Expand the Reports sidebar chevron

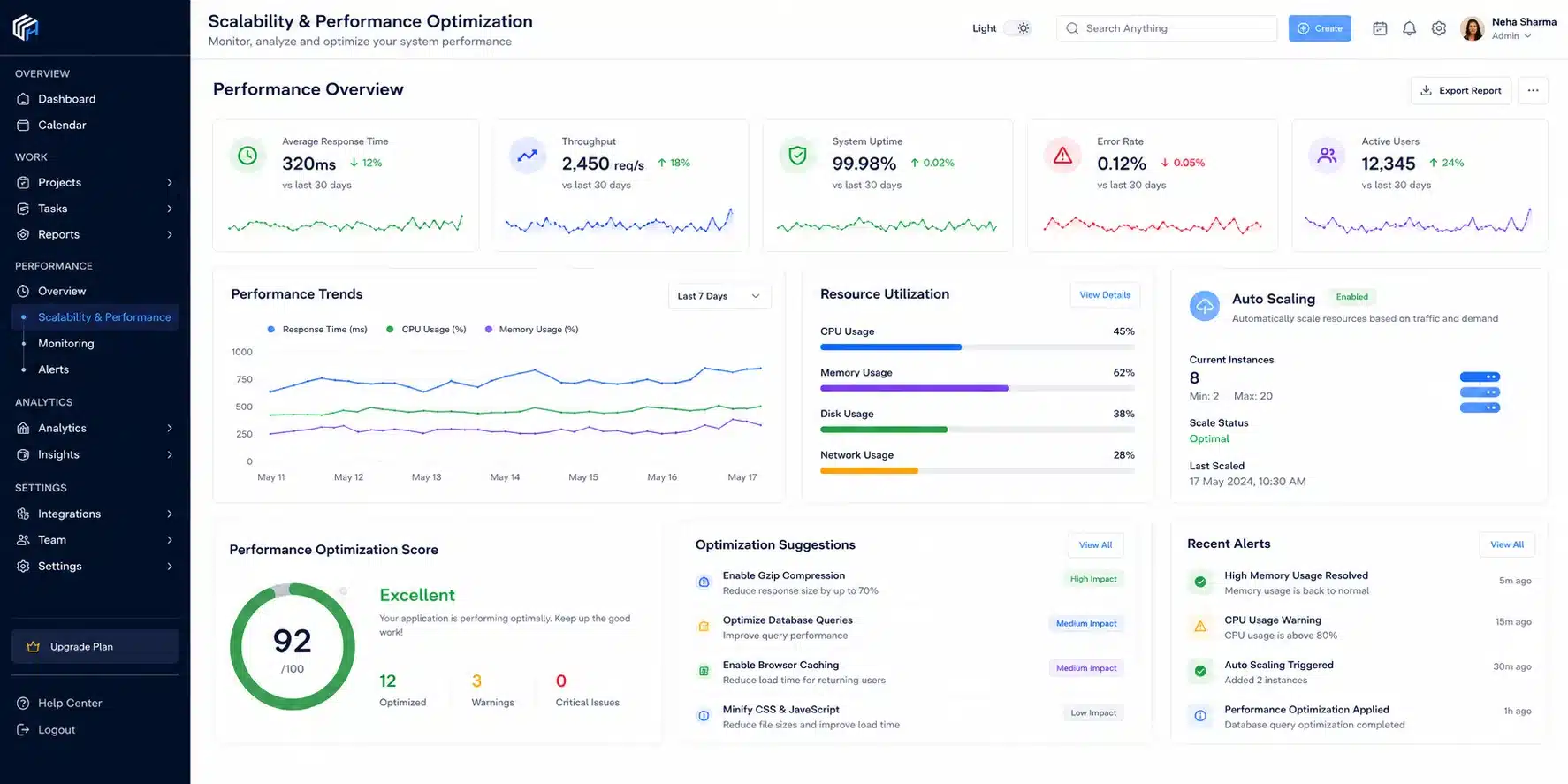point(170,234)
